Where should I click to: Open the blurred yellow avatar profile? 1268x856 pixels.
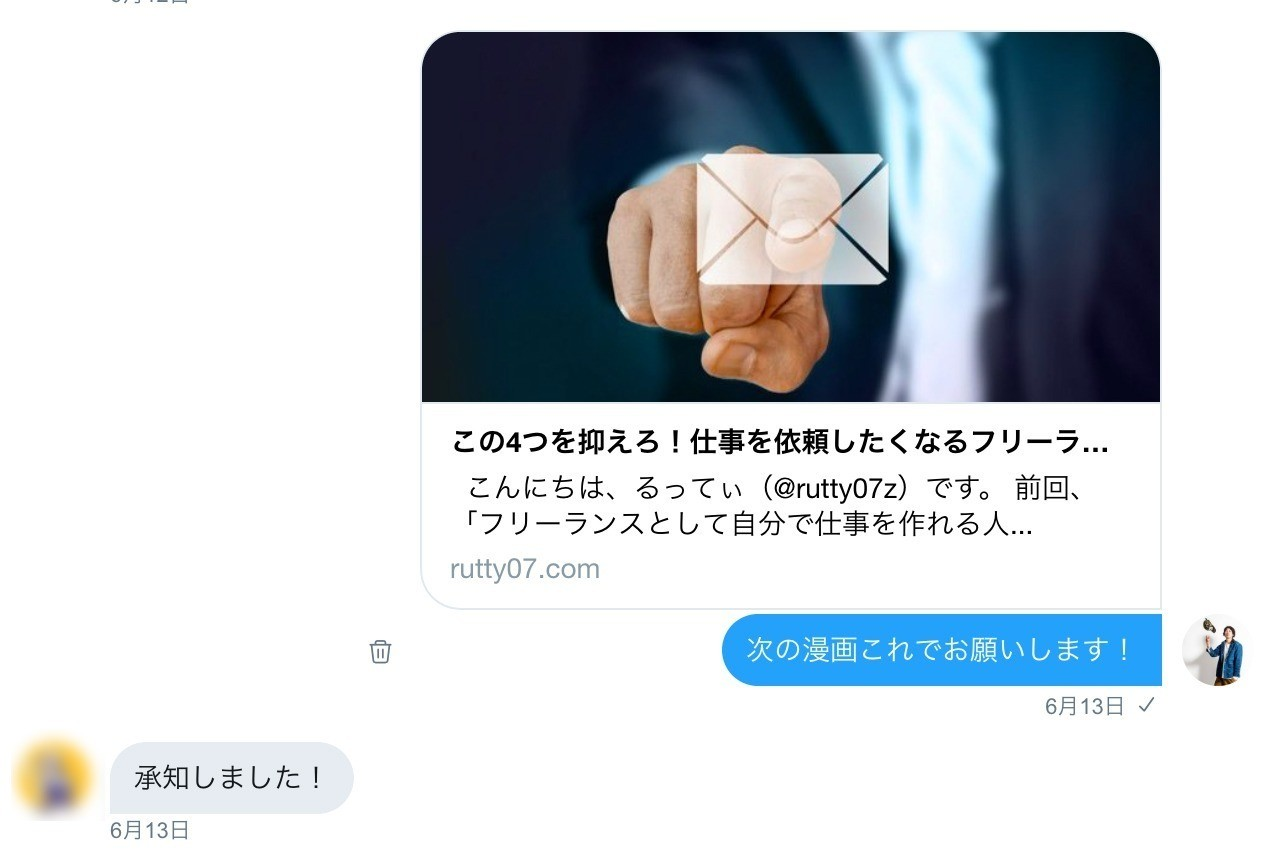[x=54, y=778]
